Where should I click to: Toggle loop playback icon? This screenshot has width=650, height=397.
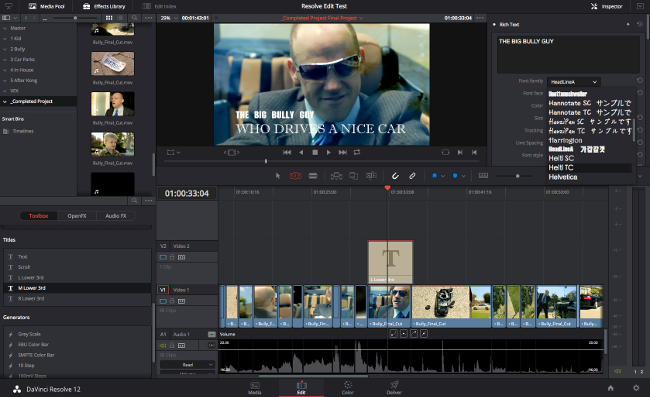tap(357, 153)
